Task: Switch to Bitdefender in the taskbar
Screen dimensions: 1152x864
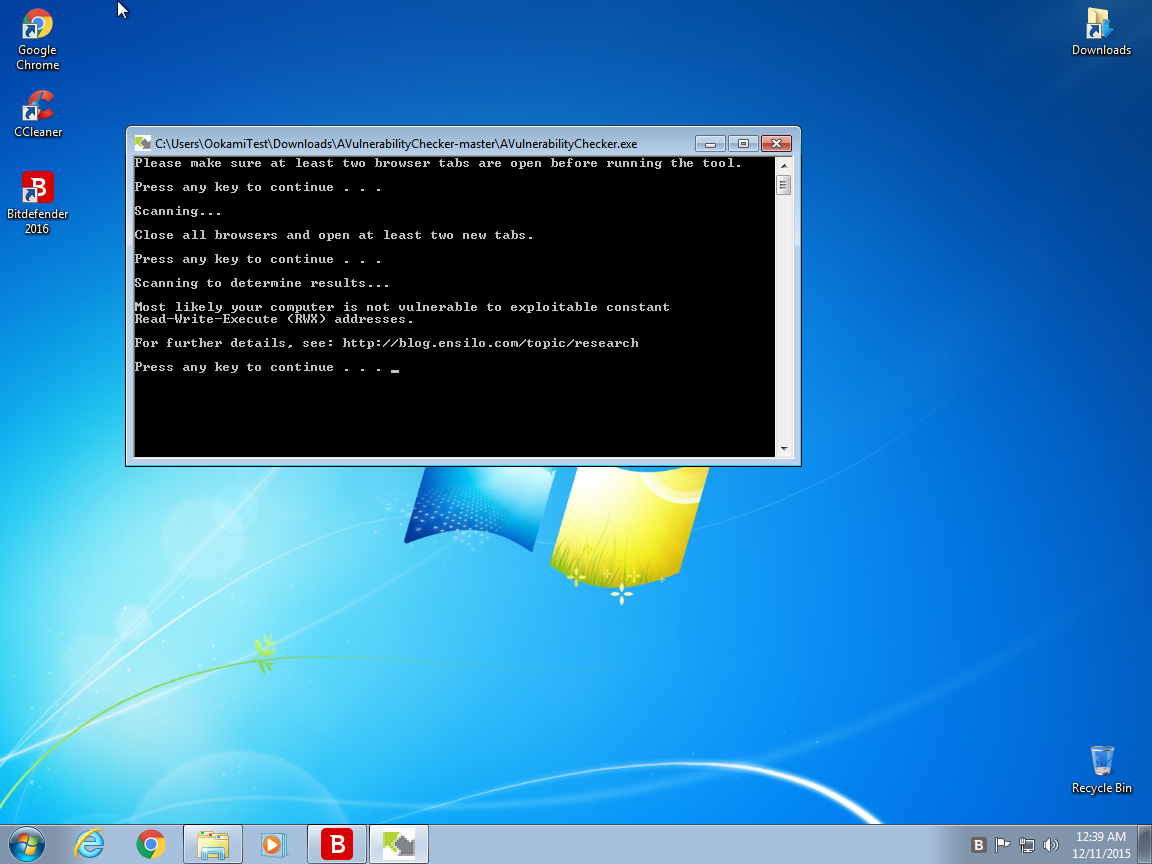Action: 336,844
